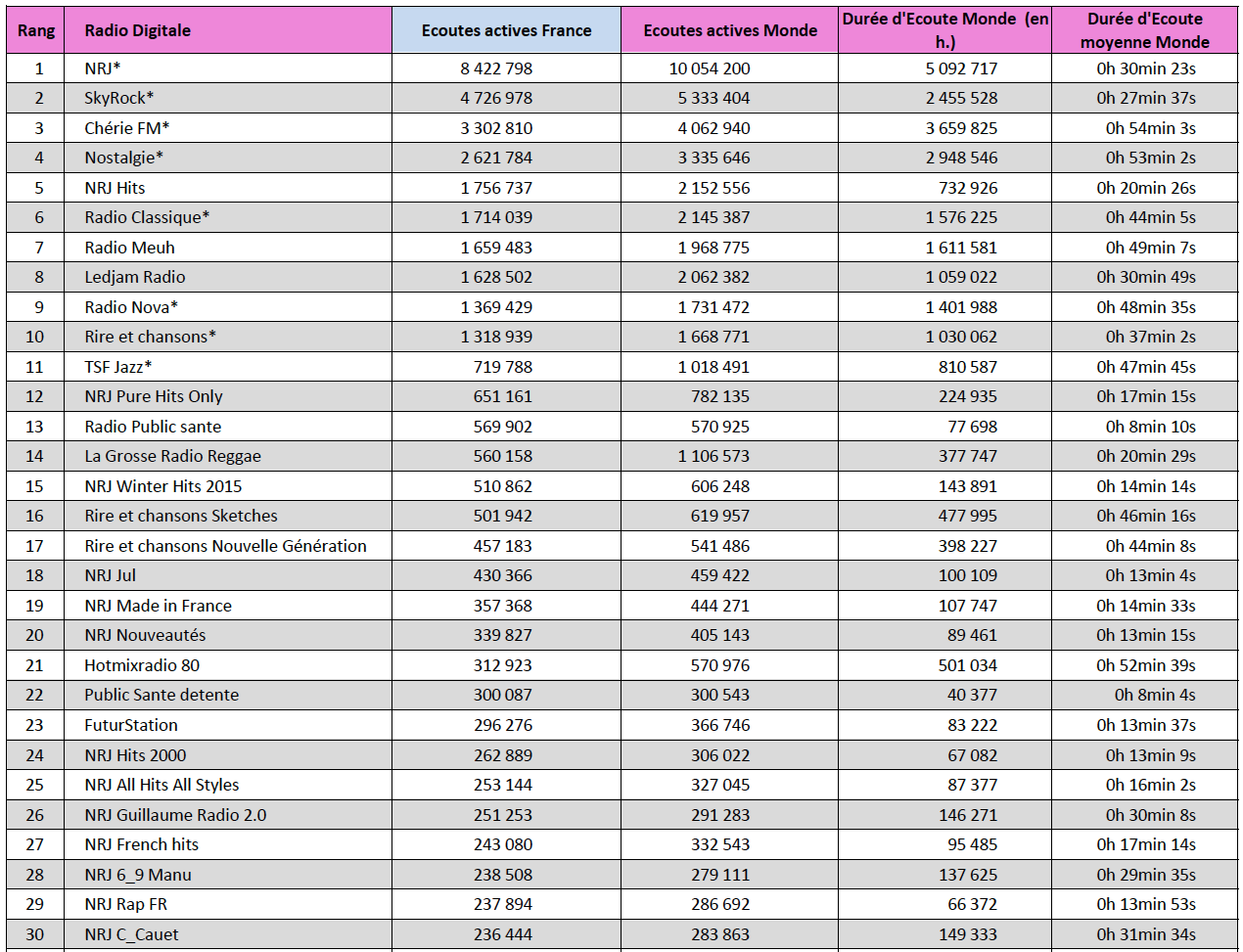The image size is (1243, 952).
Task: Select the "Radio Classique*" cell
Action: tap(147, 217)
